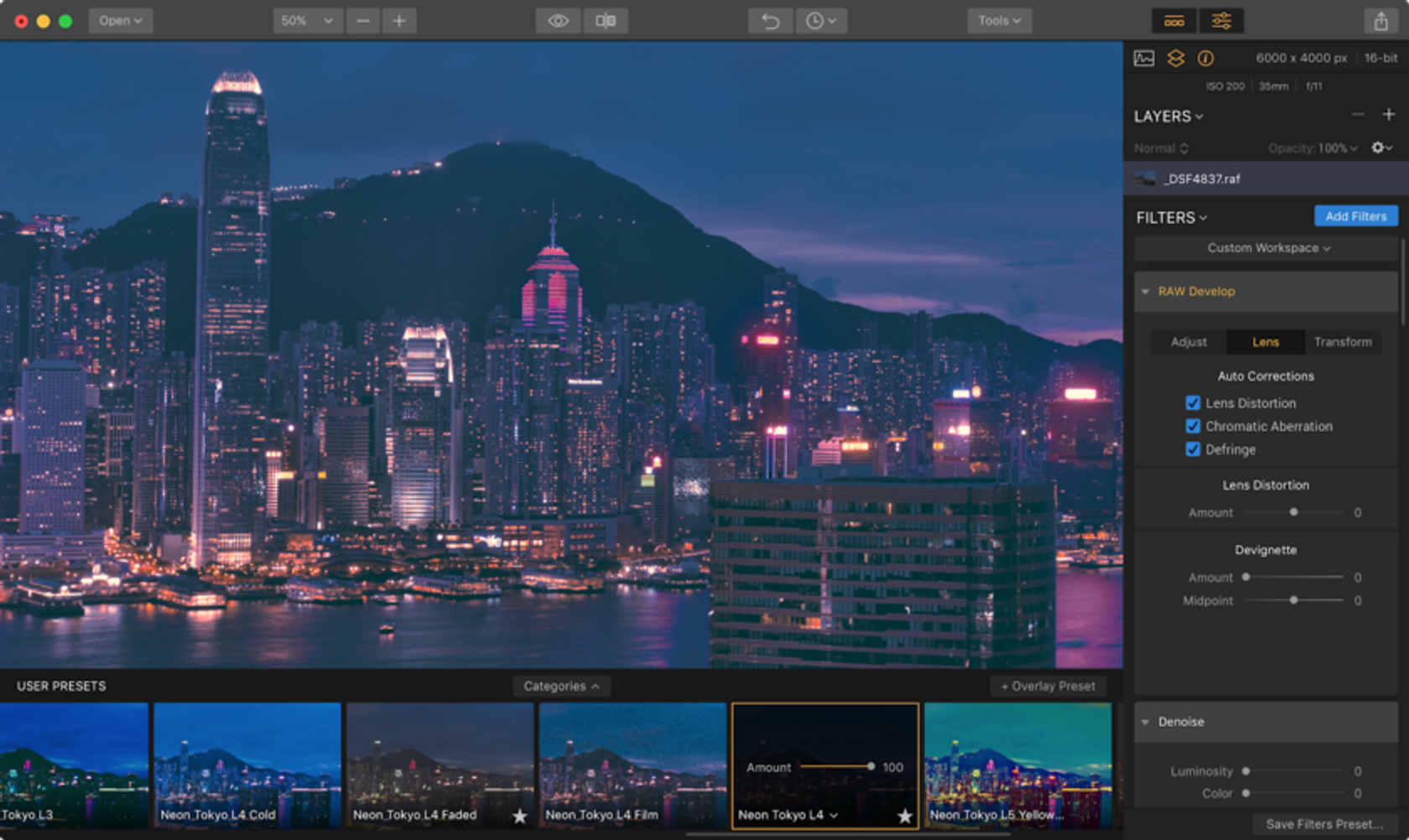Viewport: 1409px width, 840px height.
Task: Click the Save Filters Preset button
Action: tap(1323, 824)
